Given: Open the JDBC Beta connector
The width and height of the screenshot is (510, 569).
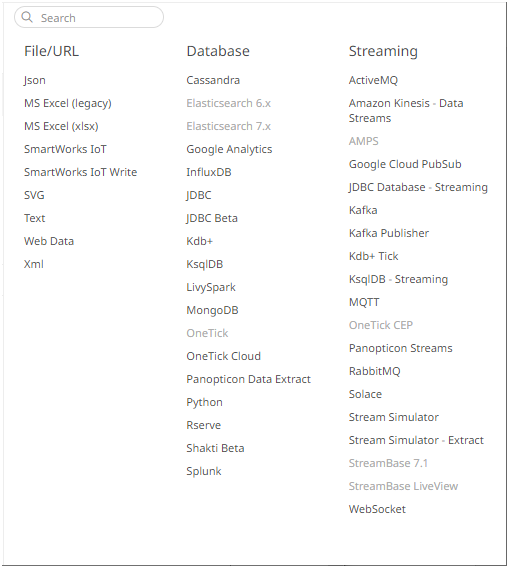Looking at the screenshot, I should 212,218.
